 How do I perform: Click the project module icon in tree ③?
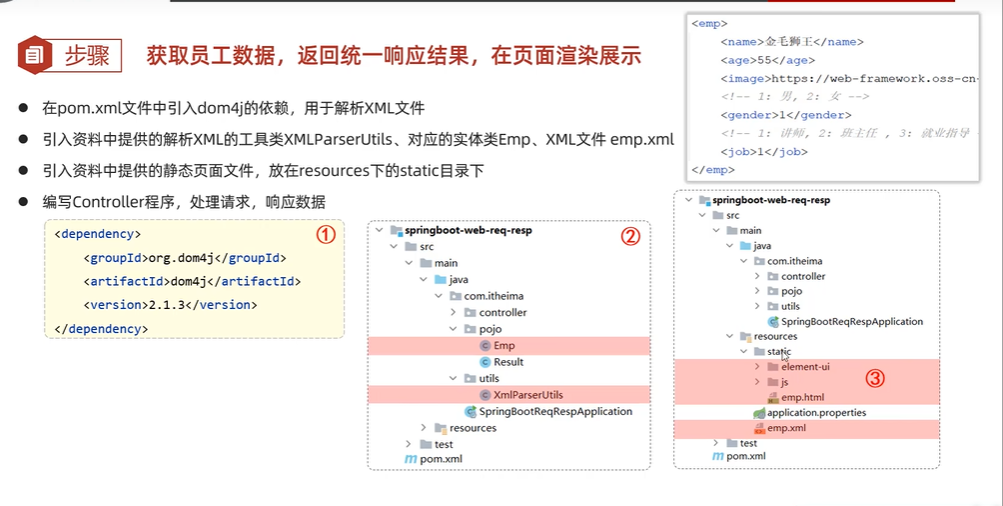point(704,200)
